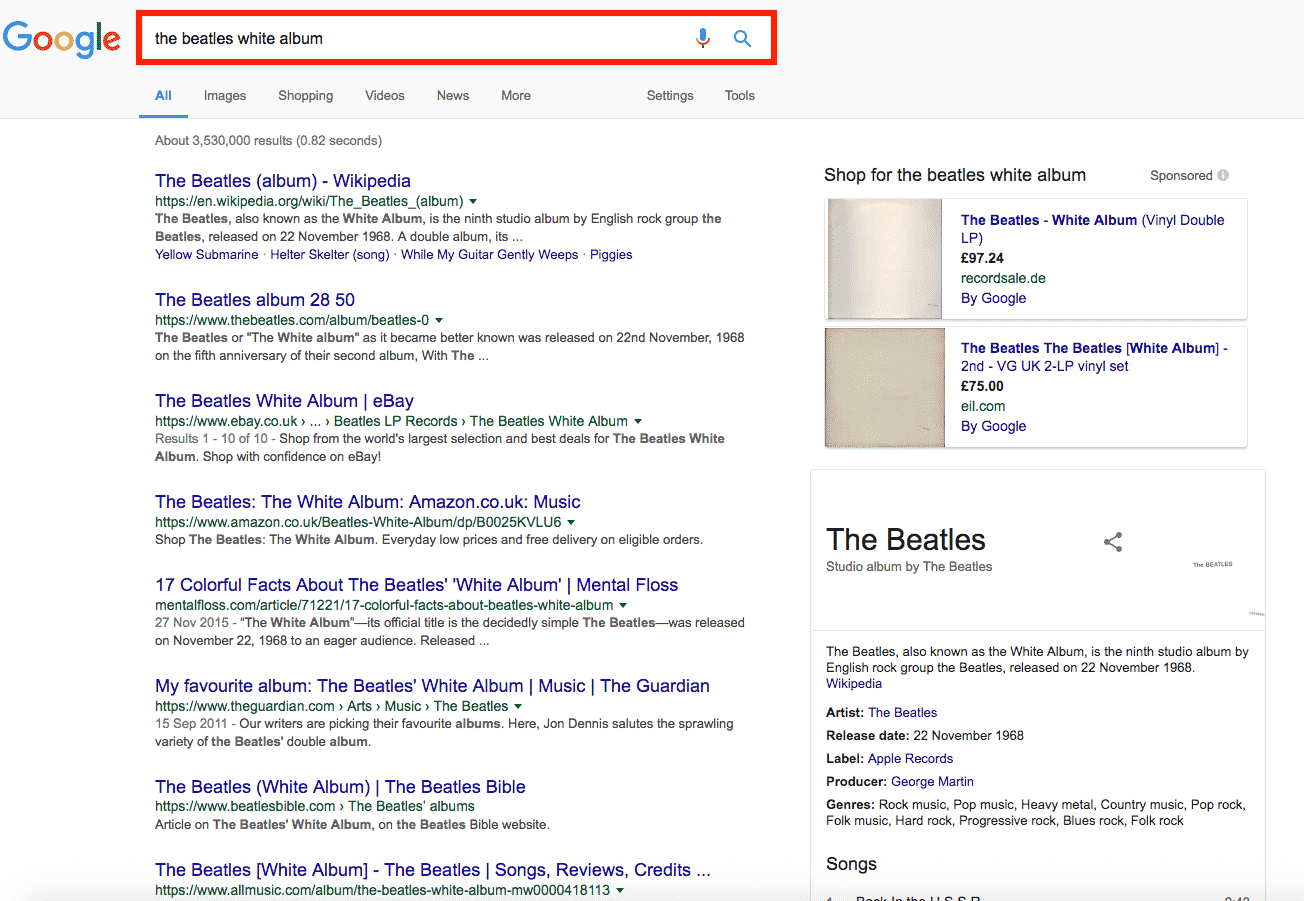Open Settings menu
This screenshot has width=1304, height=901.
[x=670, y=96]
